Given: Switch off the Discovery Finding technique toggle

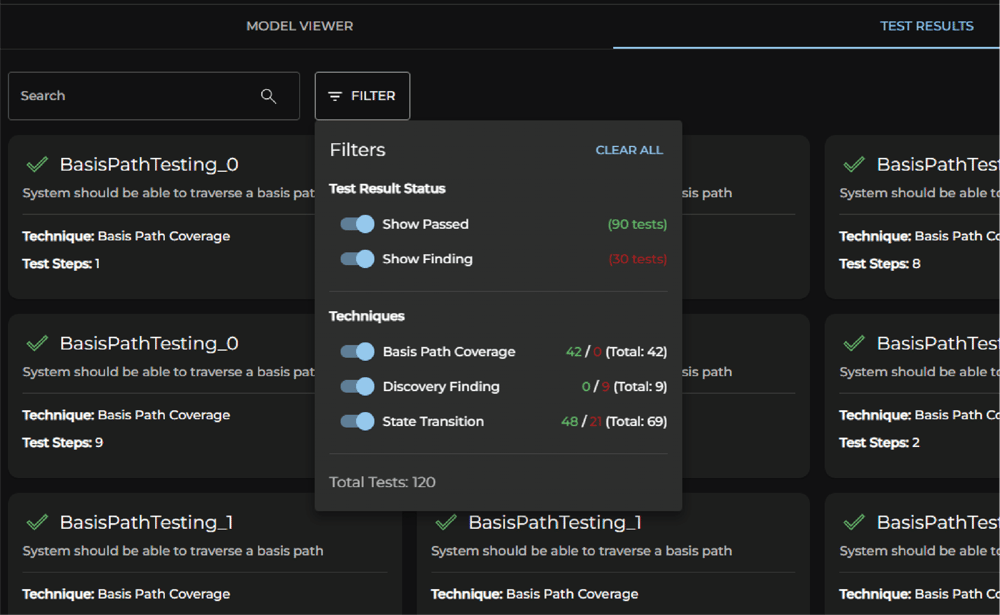Looking at the screenshot, I should click(x=357, y=387).
